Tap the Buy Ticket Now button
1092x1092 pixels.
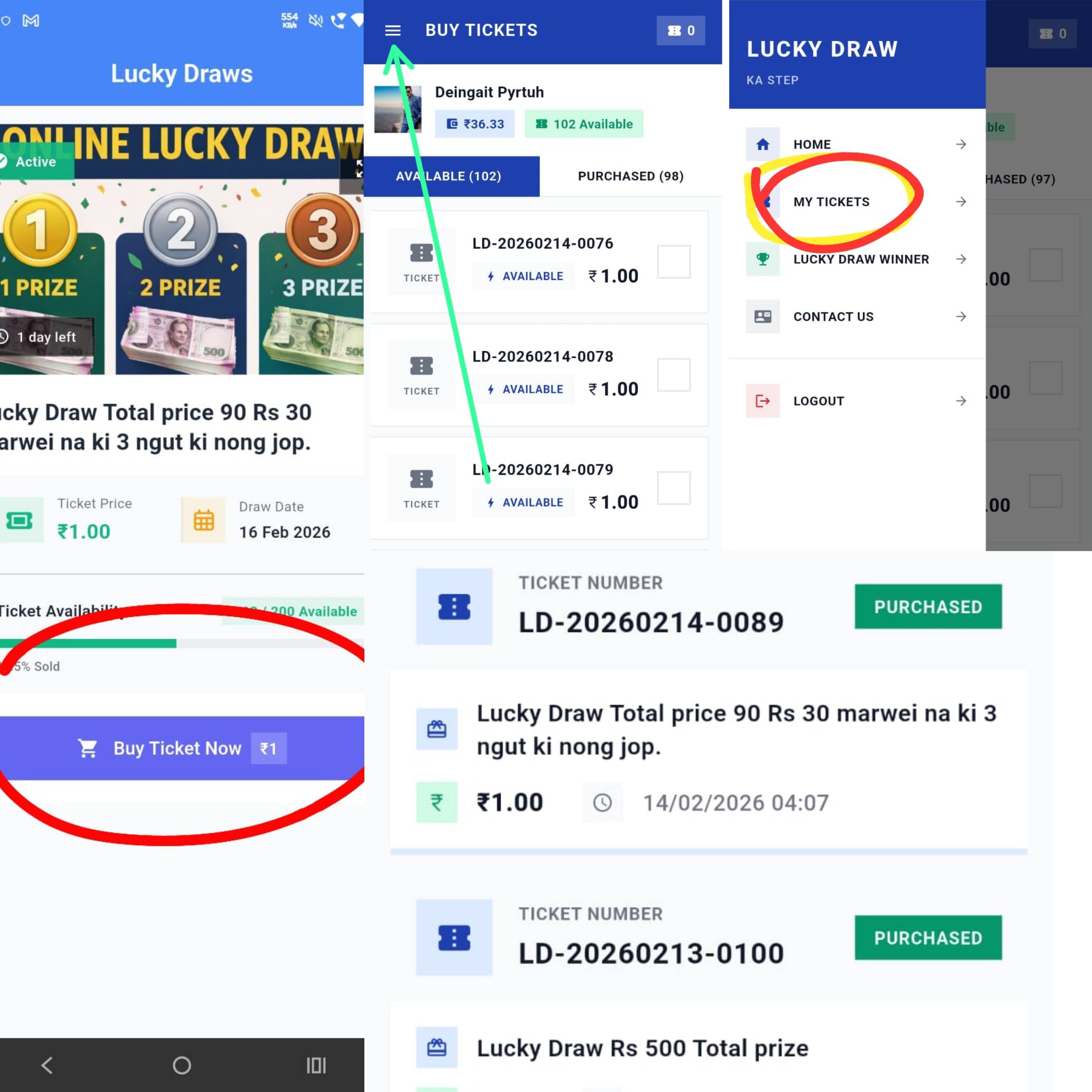(182, 748)
